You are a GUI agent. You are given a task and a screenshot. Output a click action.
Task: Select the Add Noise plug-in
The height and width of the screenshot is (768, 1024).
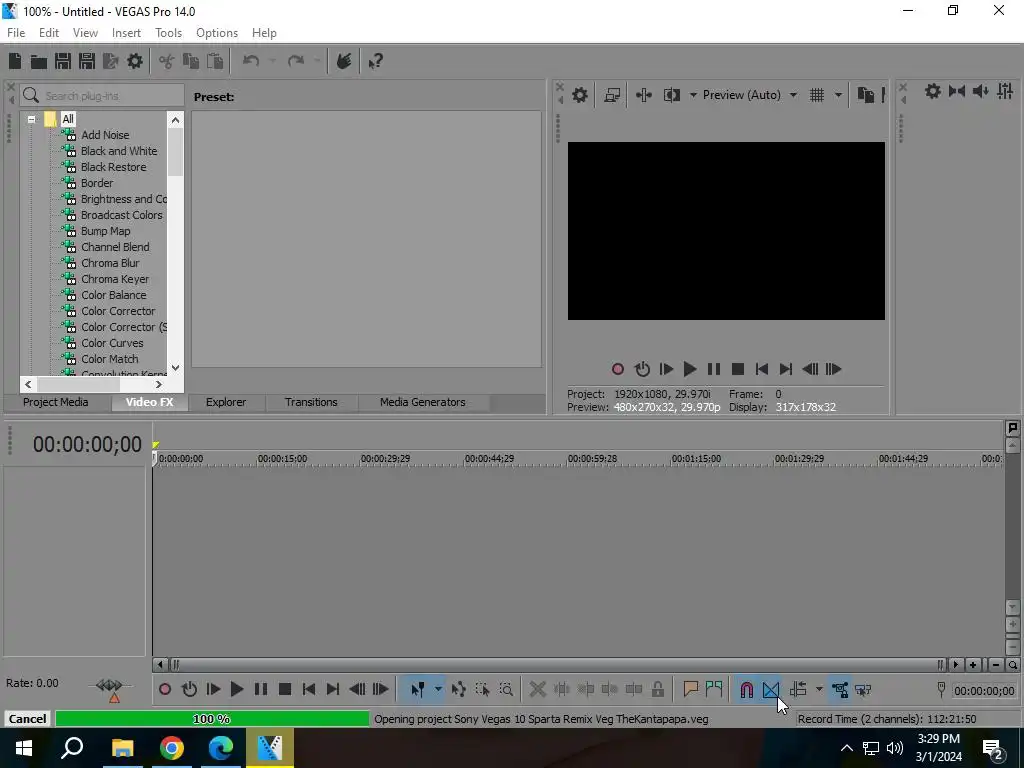tap(104, 135)
